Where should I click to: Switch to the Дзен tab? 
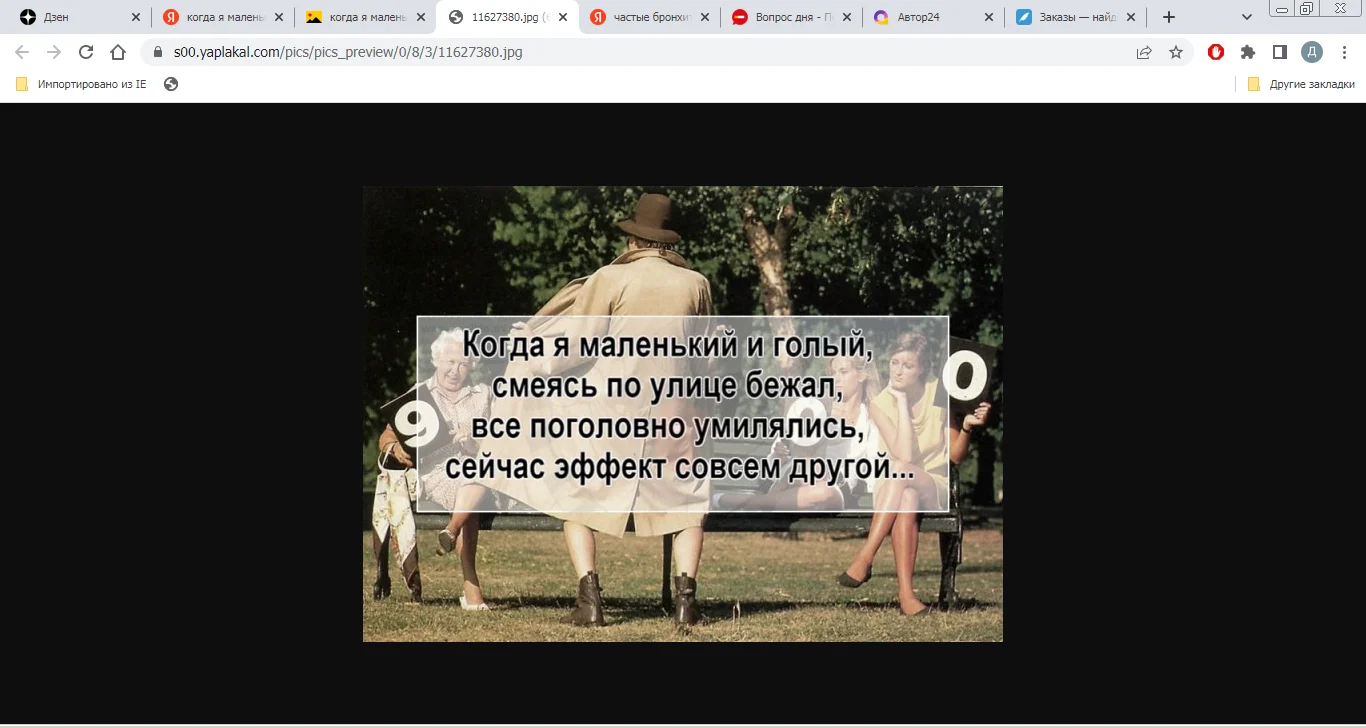[60, 16]
